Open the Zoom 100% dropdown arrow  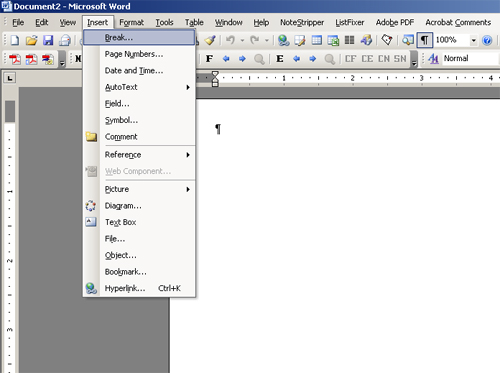(x=473, y=40)
